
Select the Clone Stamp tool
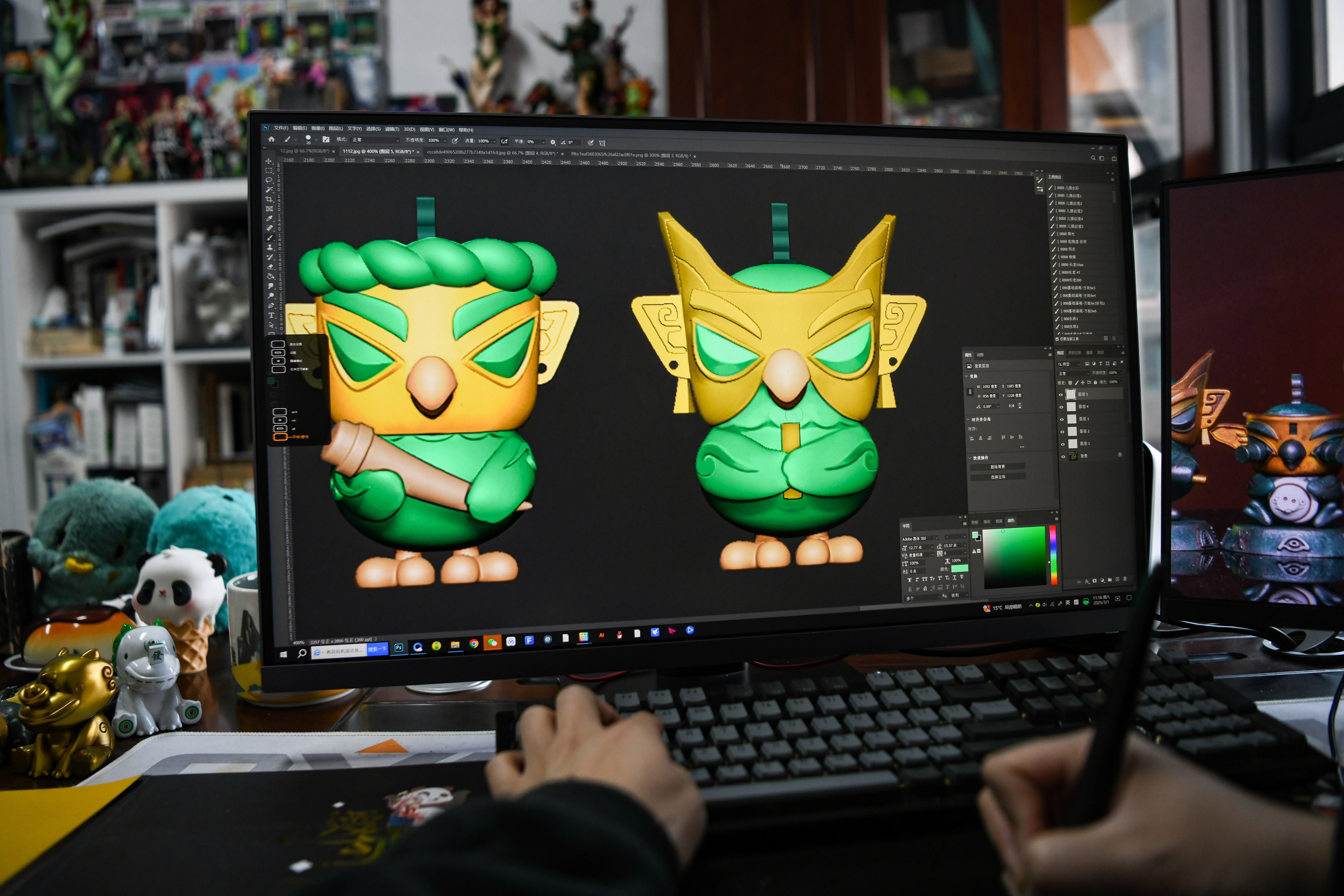tap(270, 247)
